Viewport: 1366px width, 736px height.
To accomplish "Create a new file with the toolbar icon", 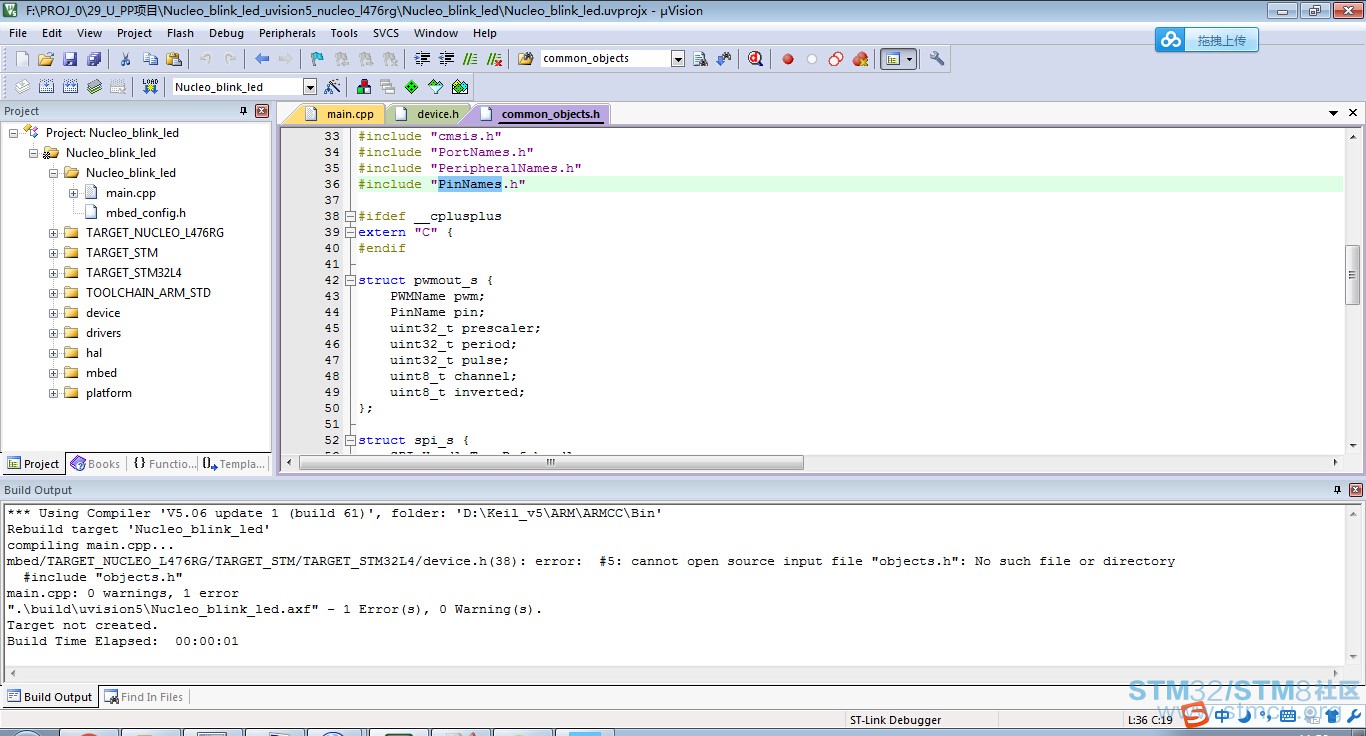I will [x=22, y=59].
